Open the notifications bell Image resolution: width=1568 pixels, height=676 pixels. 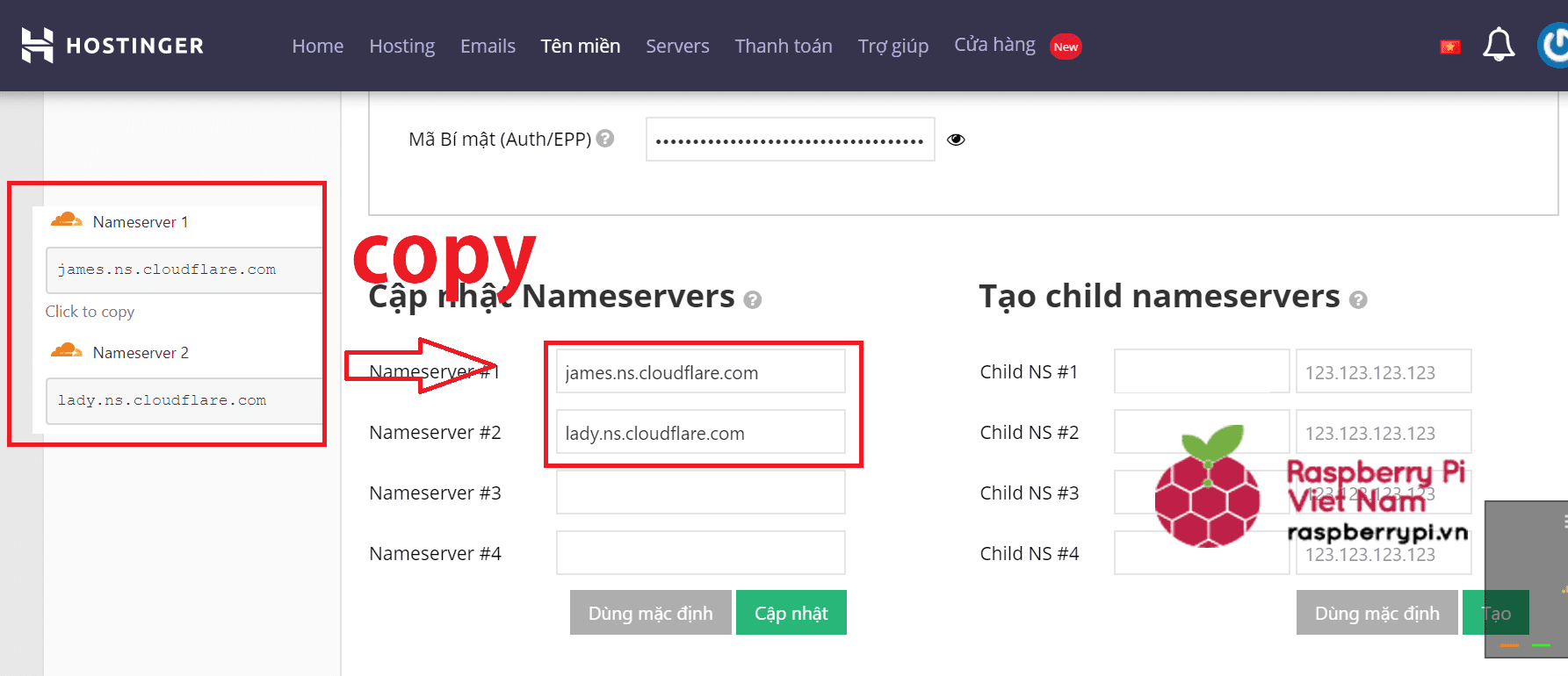coord(1498,45)
